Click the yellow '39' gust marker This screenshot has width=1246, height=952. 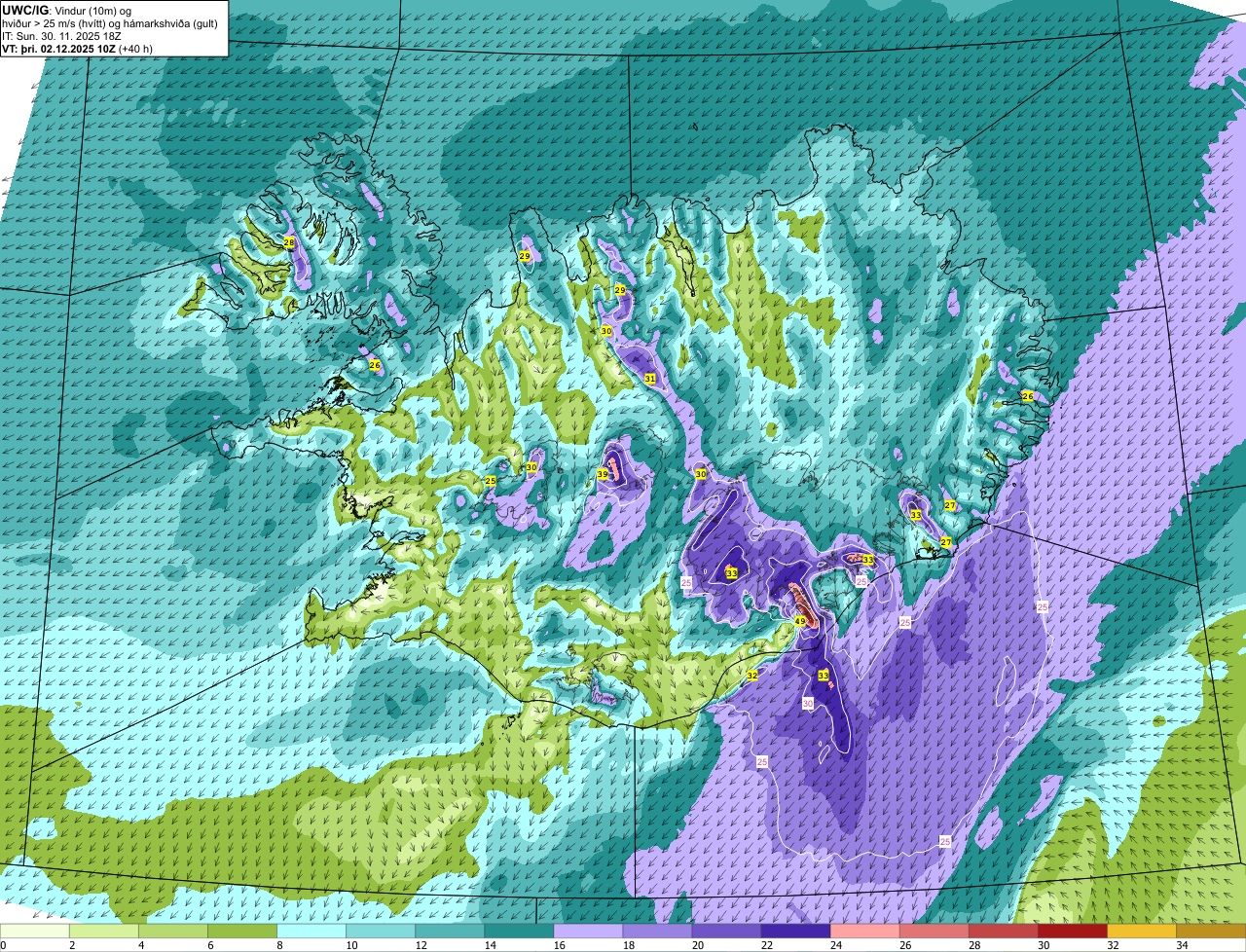[603, 474]
